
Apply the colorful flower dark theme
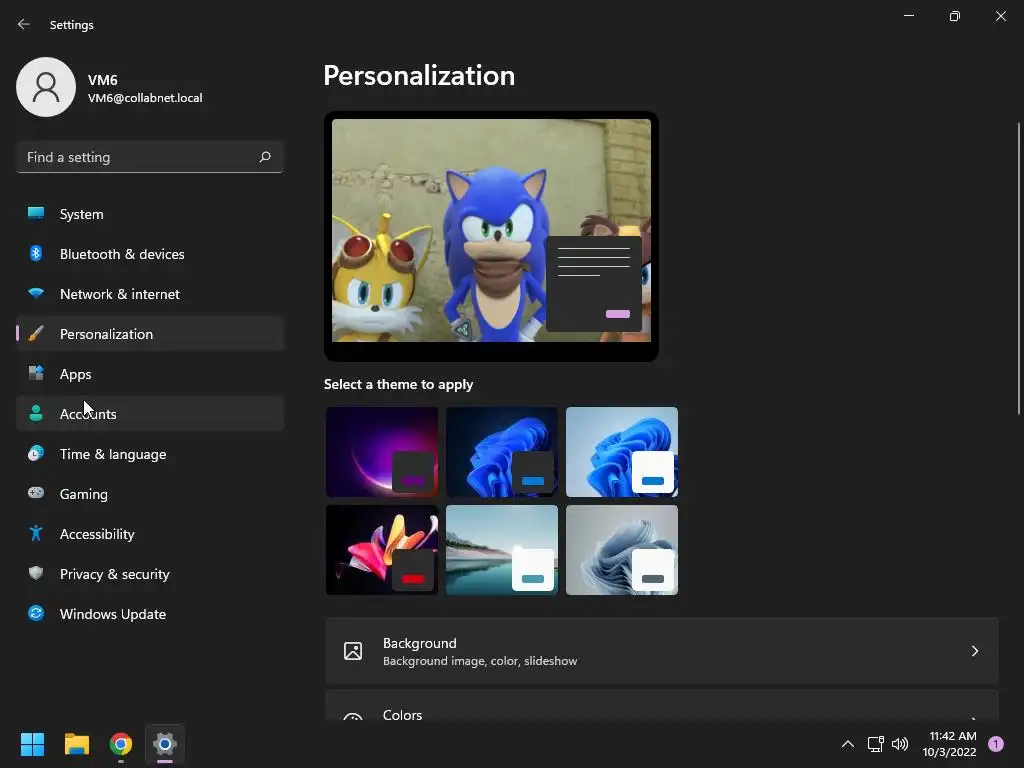382,550
